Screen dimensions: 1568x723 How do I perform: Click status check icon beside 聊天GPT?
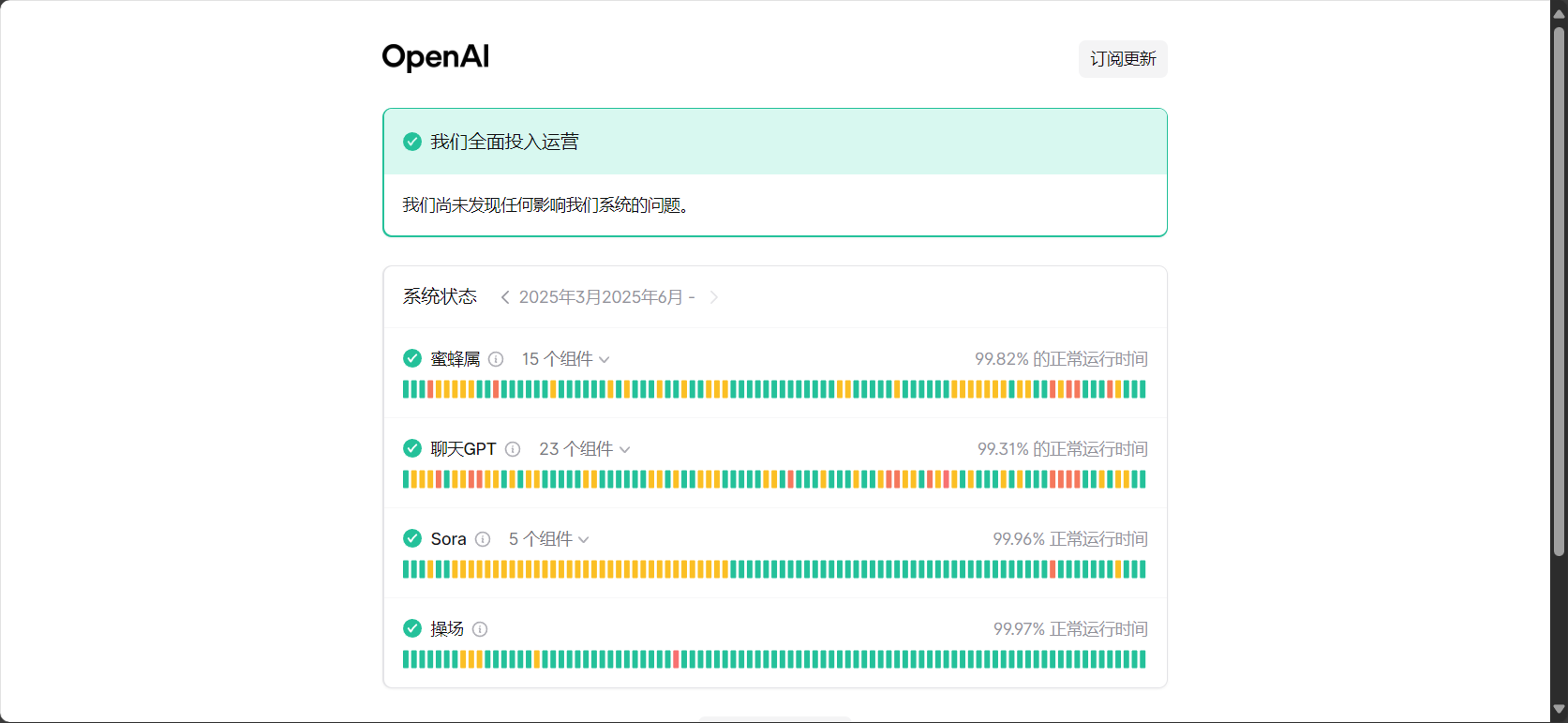412,448
